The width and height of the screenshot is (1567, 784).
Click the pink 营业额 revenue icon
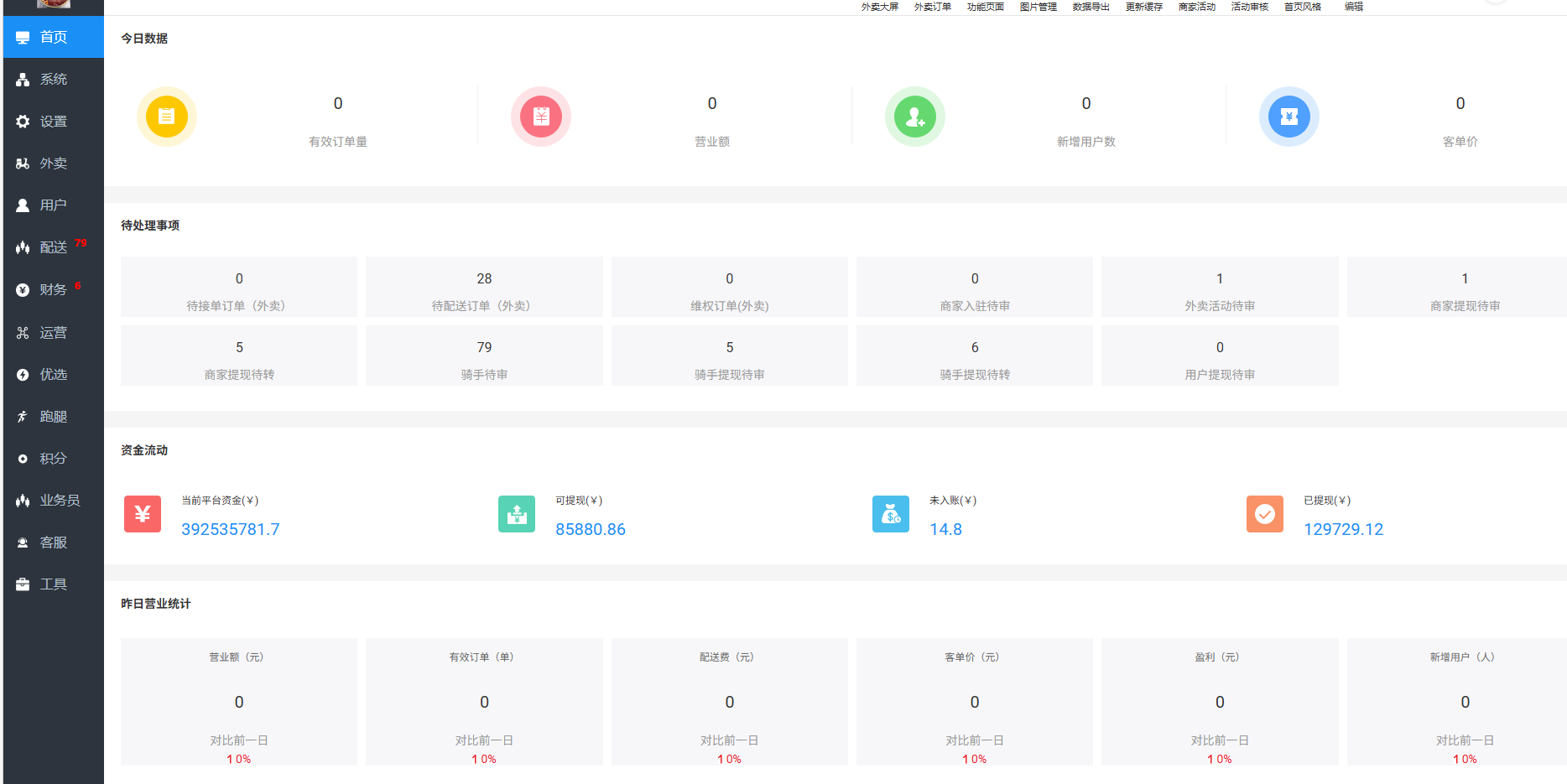[541, 117]
